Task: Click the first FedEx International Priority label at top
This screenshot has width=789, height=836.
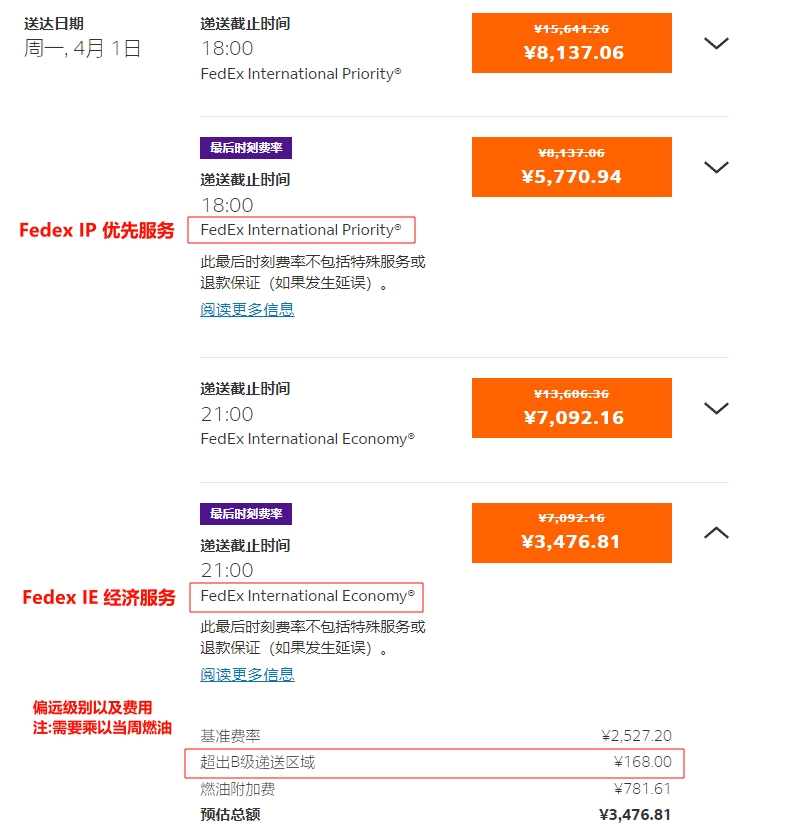Action: pos(300,74)
